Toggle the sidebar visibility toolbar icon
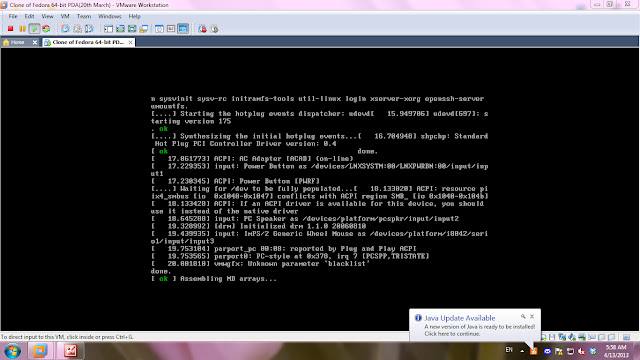Image resolution: width=640 pixels, height=360 pixels. [x=108, y=29]
